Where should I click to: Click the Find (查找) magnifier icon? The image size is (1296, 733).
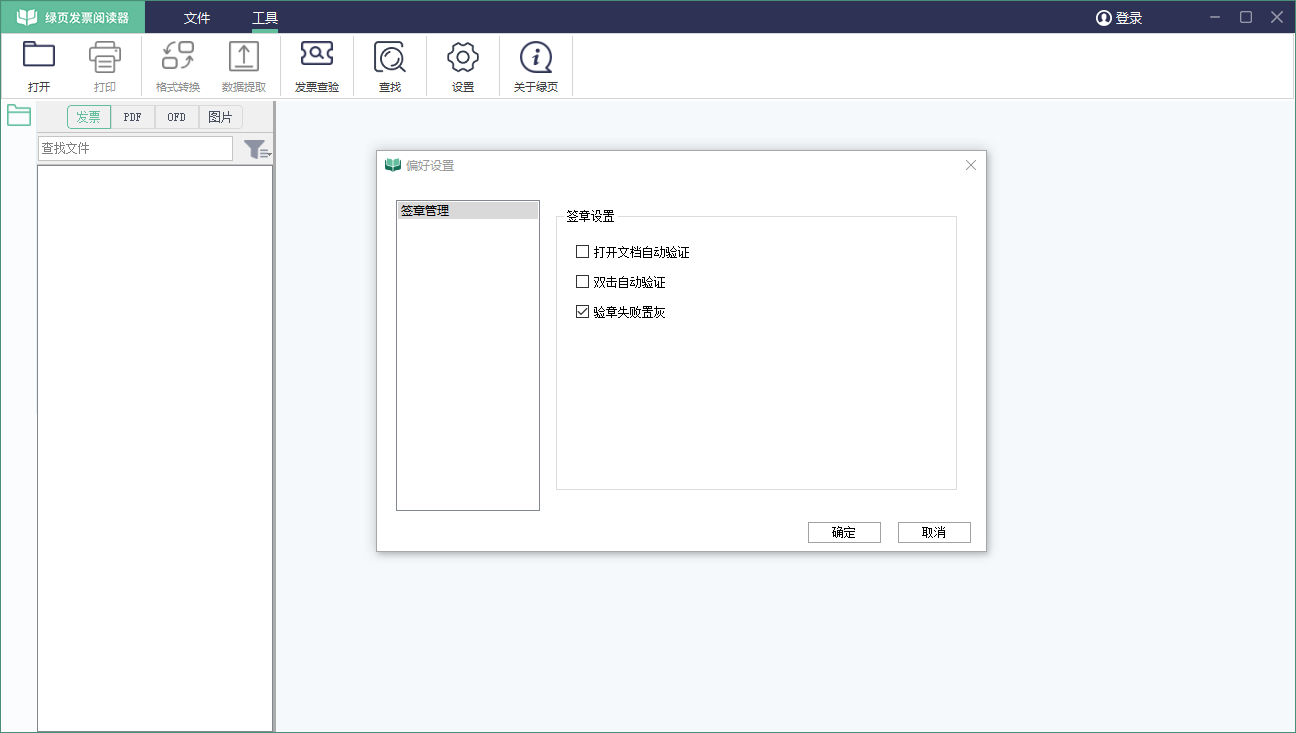[390, 56]
